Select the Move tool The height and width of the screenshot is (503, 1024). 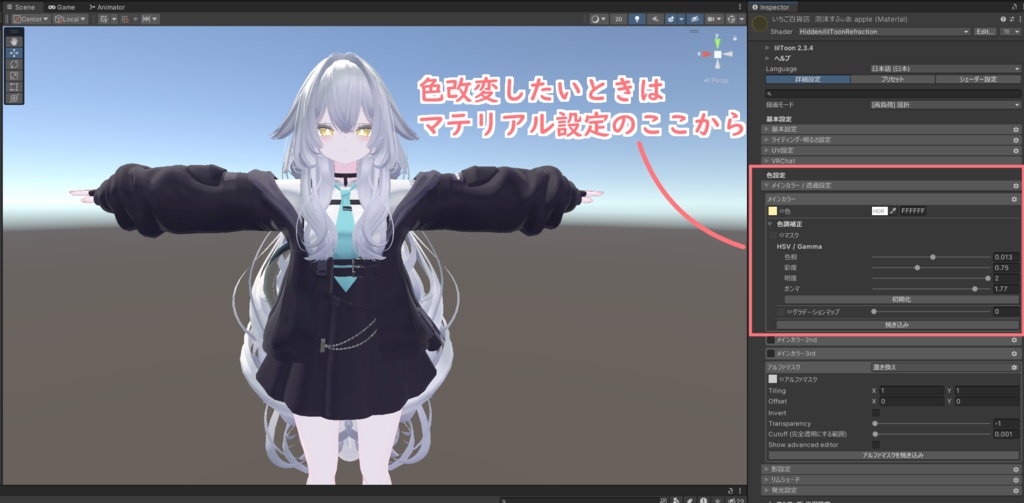pos(14,53)
